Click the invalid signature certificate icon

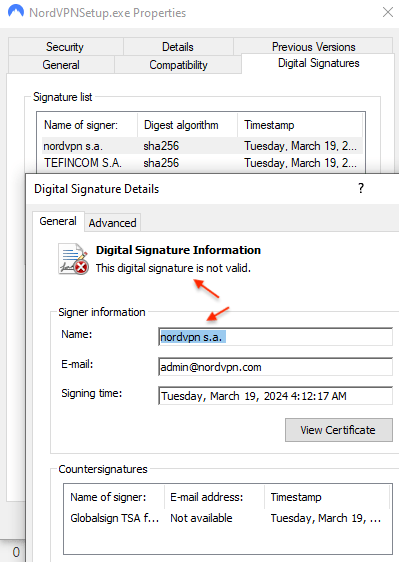click(x=73, y=259)
